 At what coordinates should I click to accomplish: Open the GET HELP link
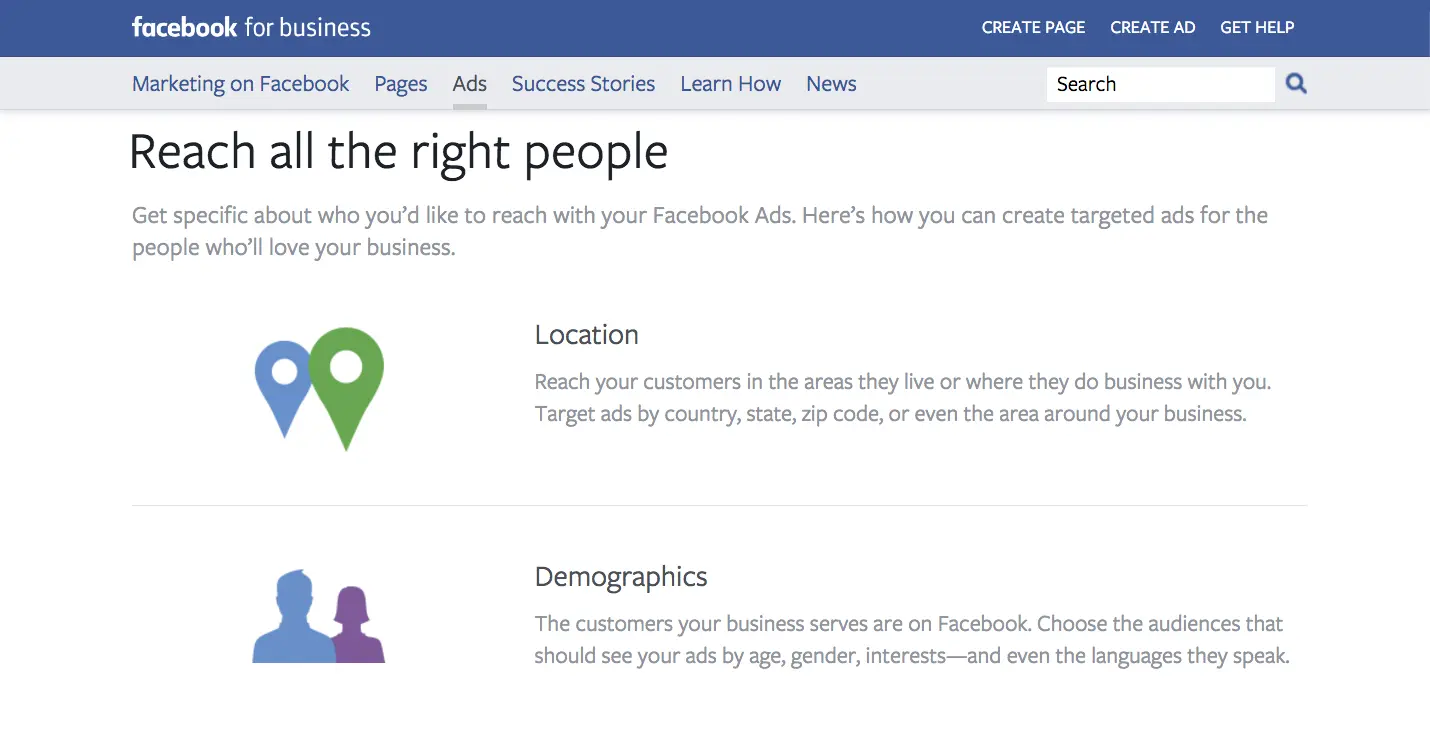coord(1257,28)
